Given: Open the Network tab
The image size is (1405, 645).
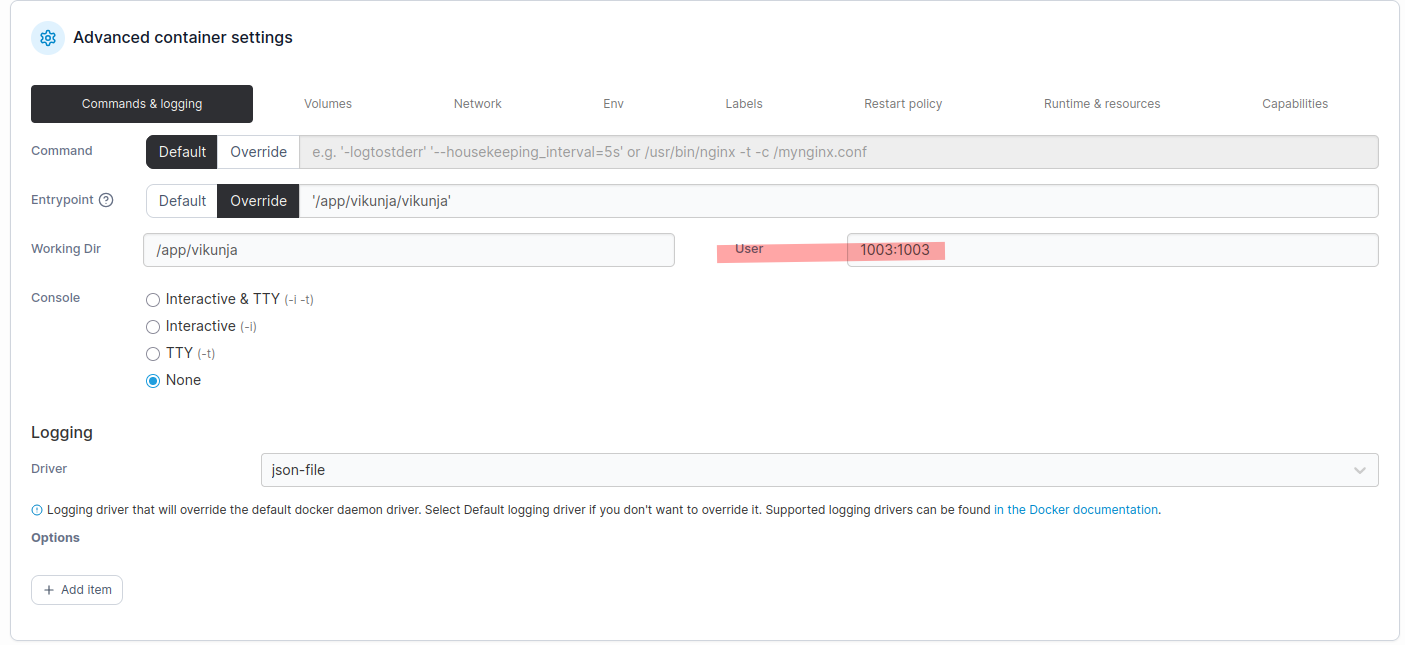Looking at the screenshot, I should 477,104.
